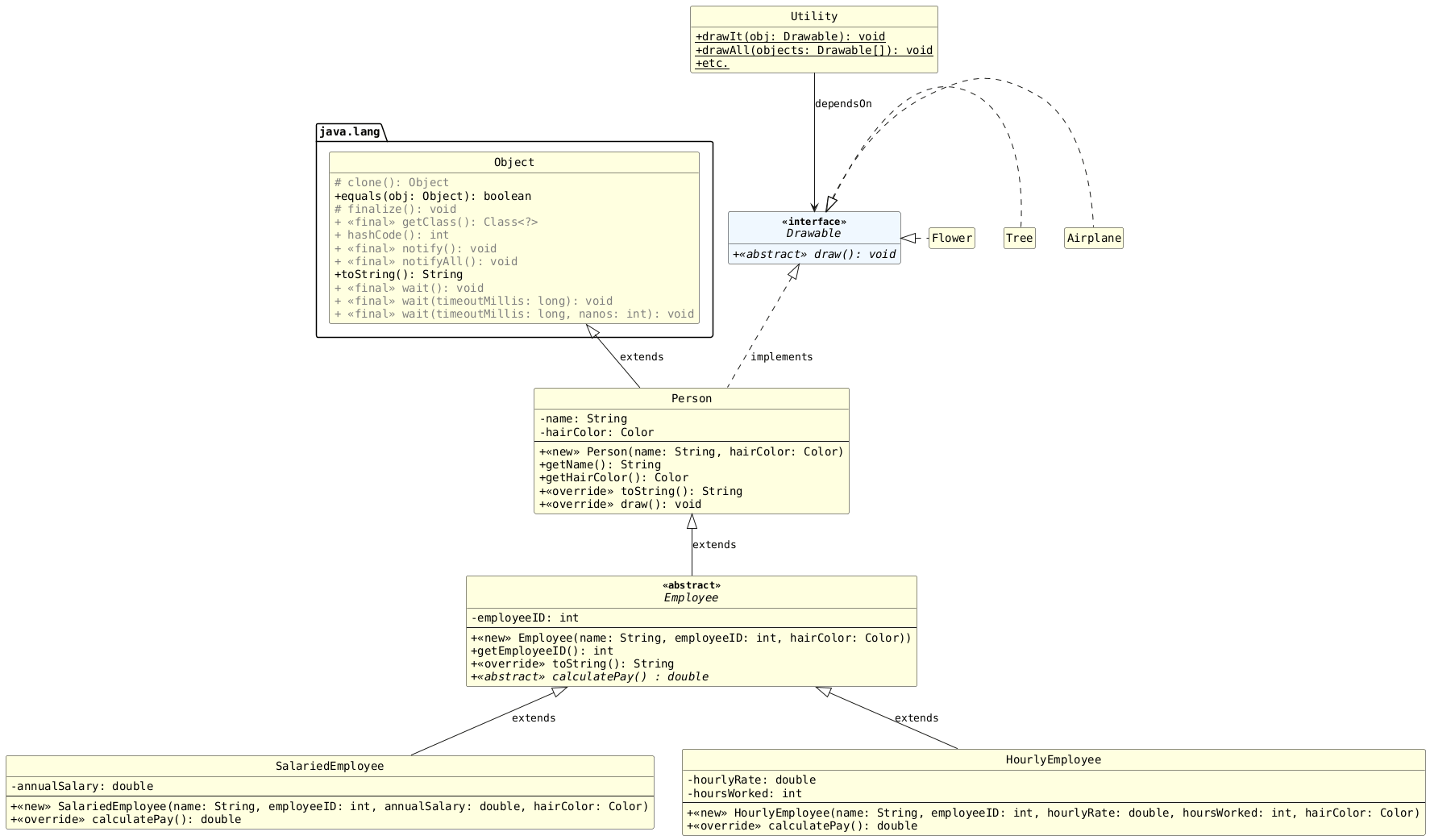
Task: Click the Drawable interface name
Action: [x=813, y=234]
